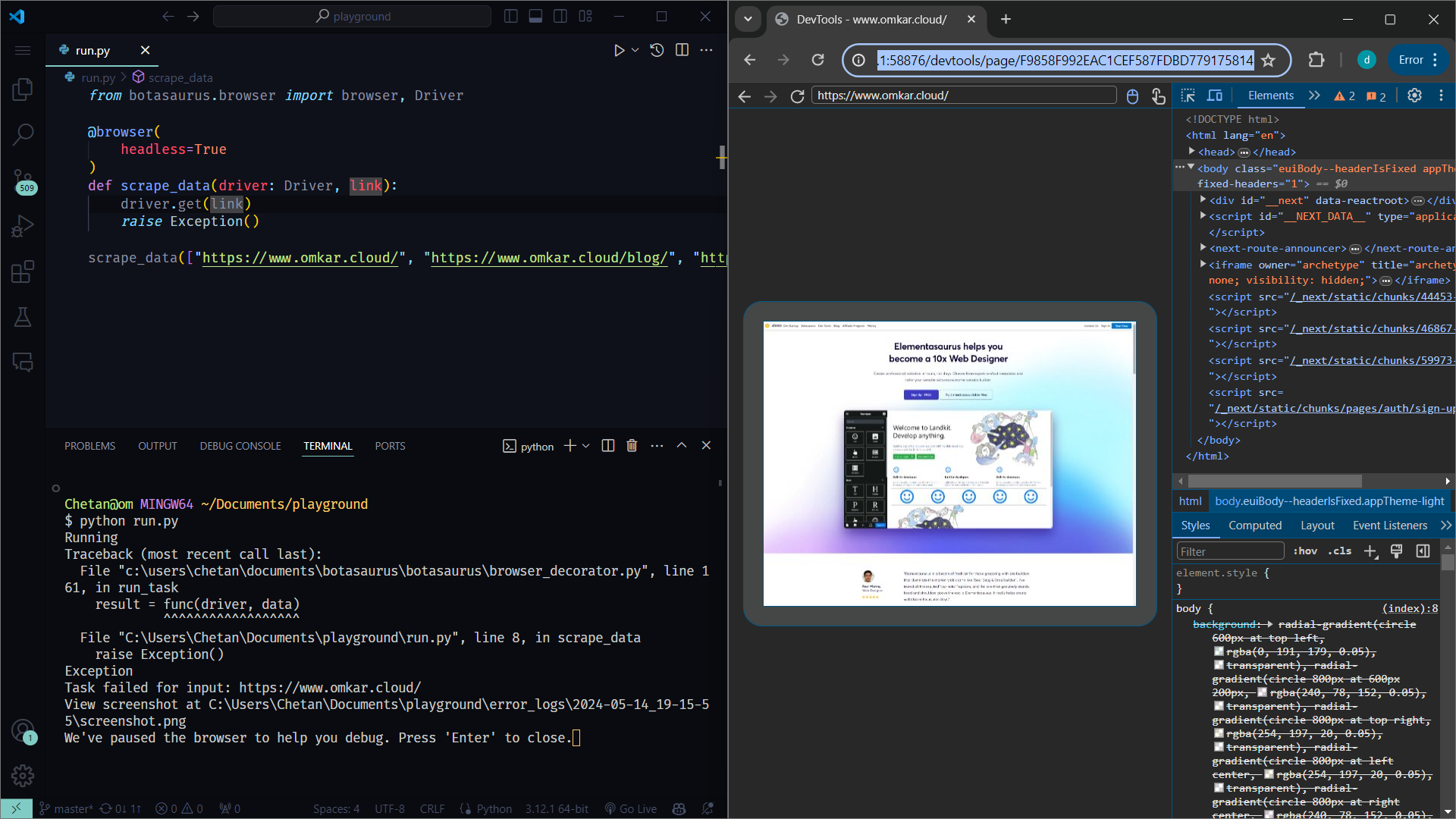Switch to the Computed tab in DevTools
Image resolution: width=1456 pixels, height=819 pixels.
click(x=1255, y=525)
